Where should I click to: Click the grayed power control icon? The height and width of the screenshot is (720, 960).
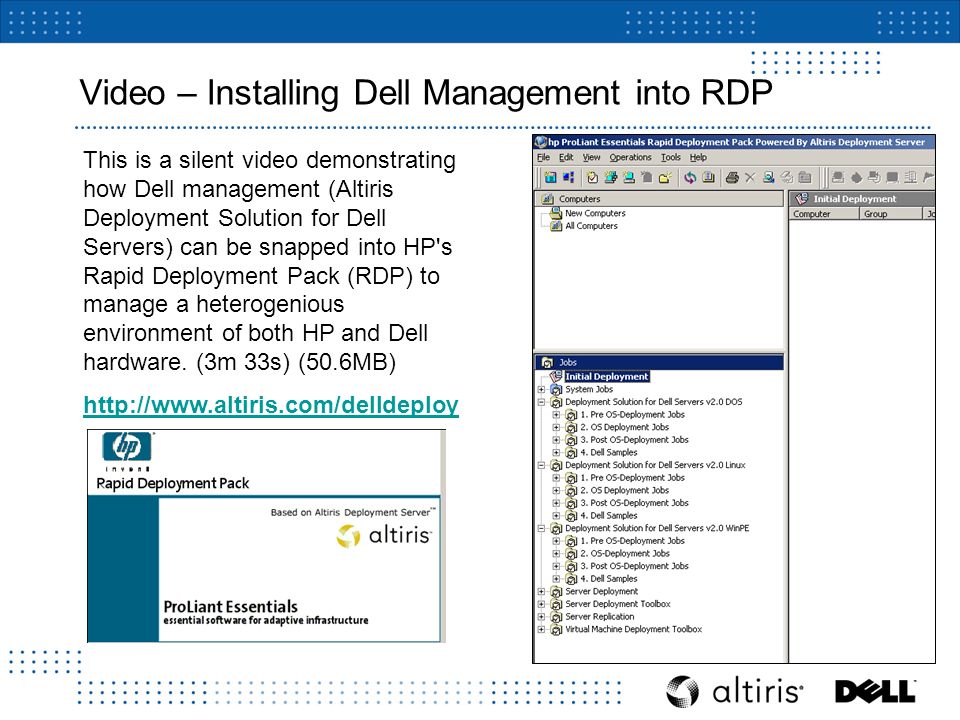point(857,178)
